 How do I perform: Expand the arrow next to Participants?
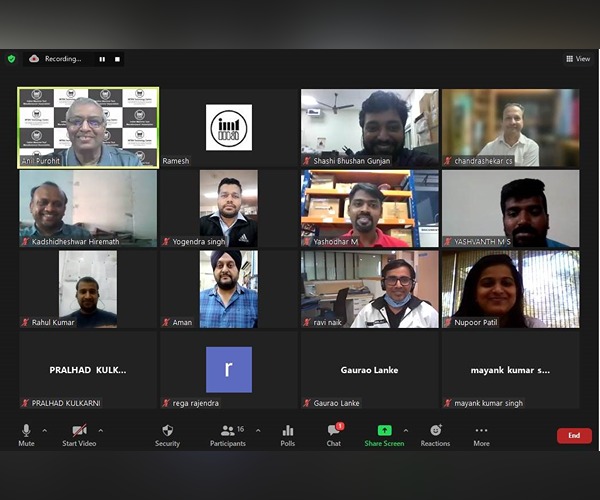coord(258,430)
